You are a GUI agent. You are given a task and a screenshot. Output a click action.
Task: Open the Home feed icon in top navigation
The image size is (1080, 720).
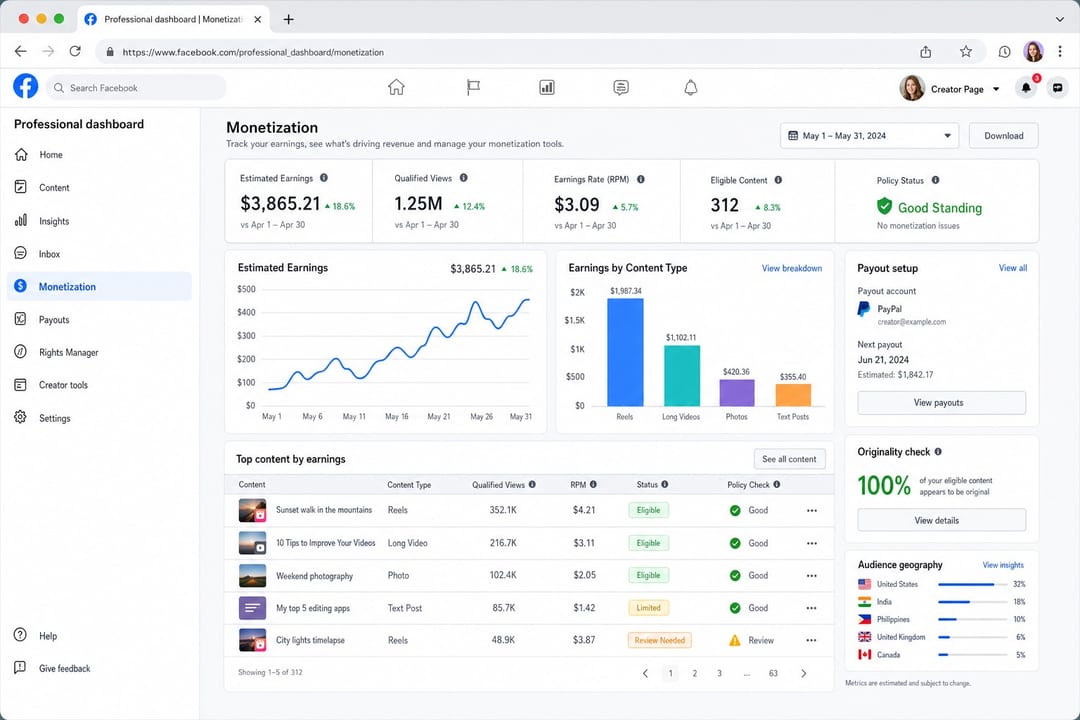pos(396,88)
